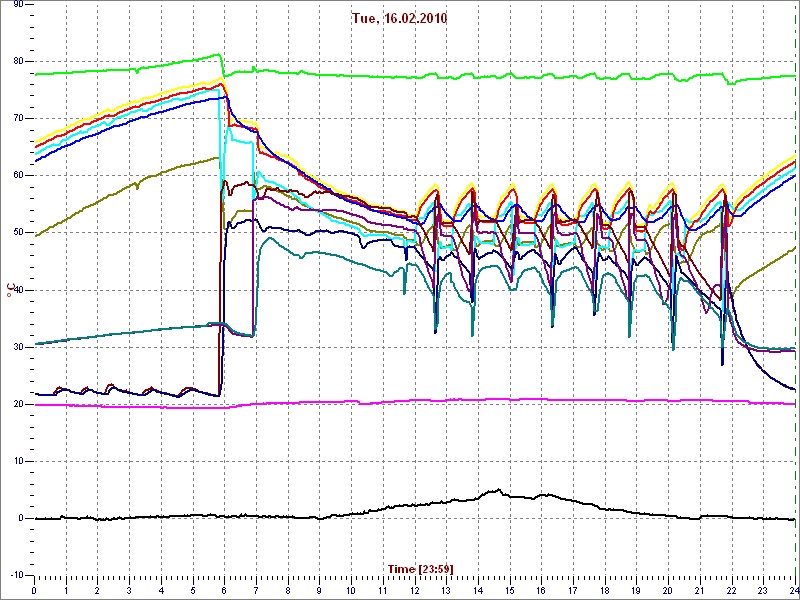Select the 20 label on the temperature axis
This screenshot has width=800, height=600.
tap(17, 405)
